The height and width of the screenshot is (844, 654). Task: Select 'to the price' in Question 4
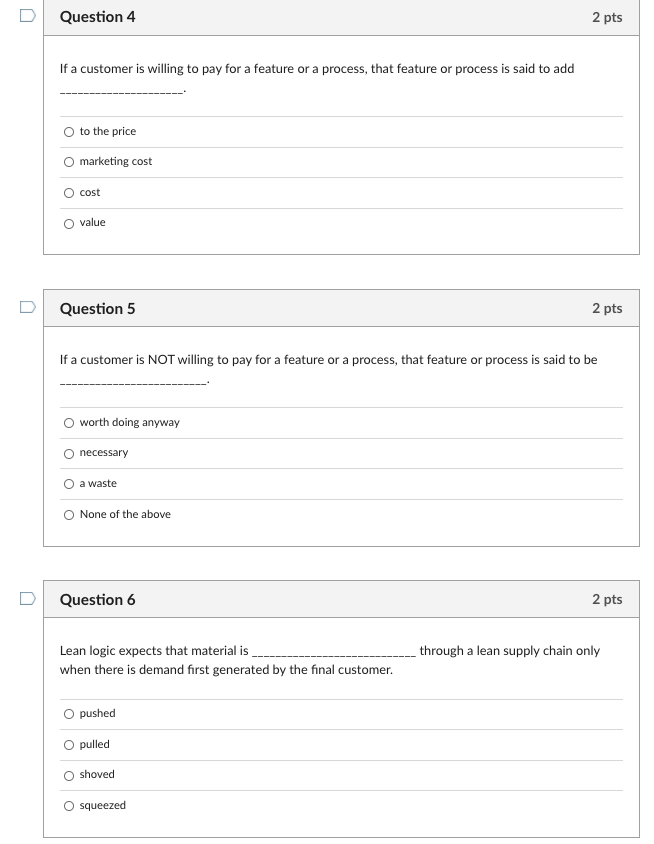69,131
